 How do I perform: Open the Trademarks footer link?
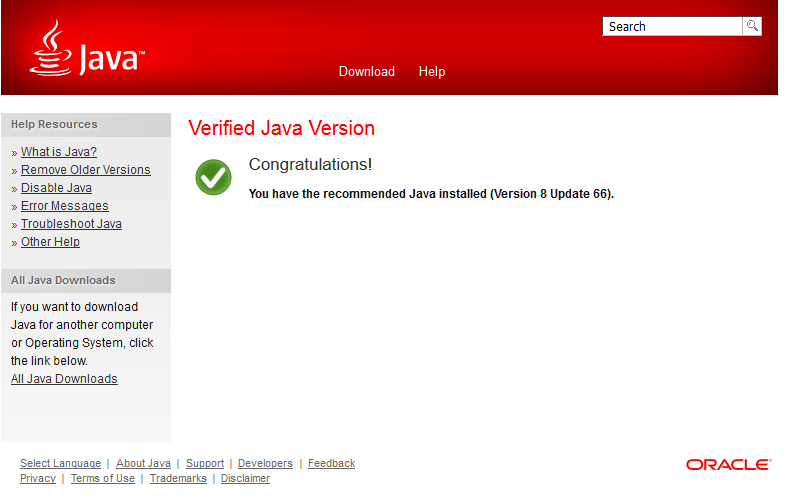tap(178, 478)
